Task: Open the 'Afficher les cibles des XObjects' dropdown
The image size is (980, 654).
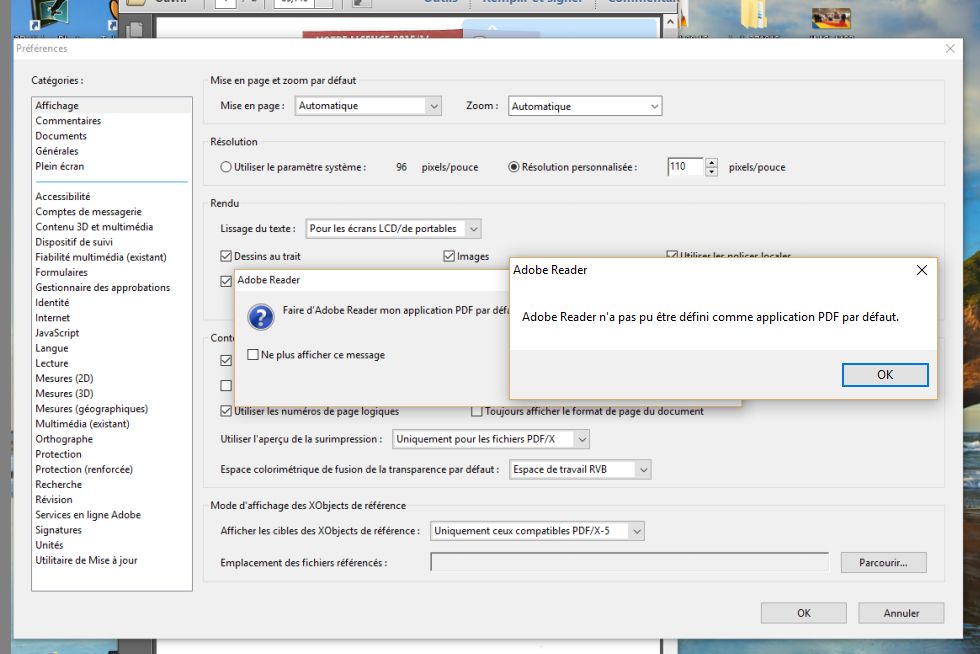Action: (537, 531)
